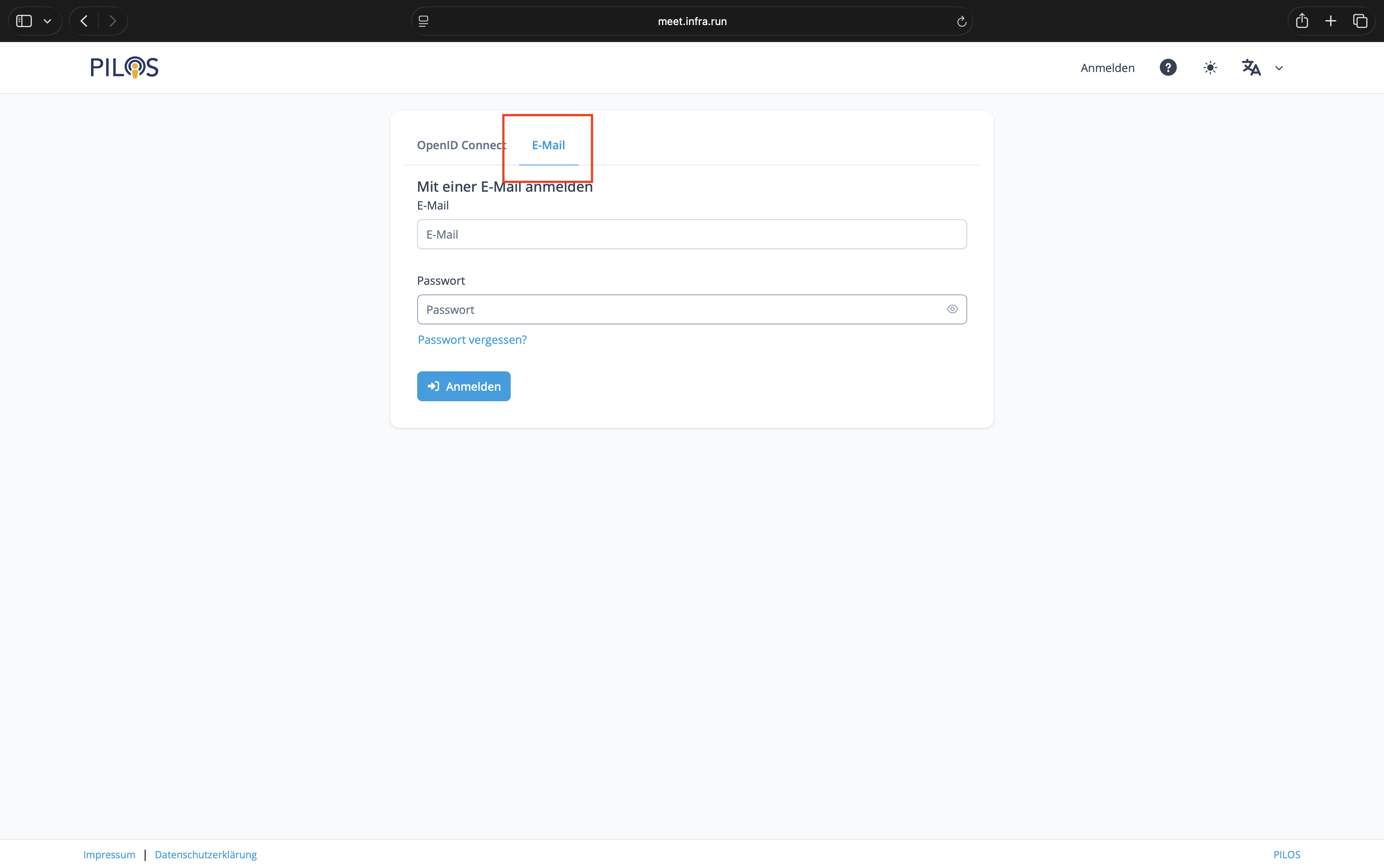
Task: Open the browser share icon
Action: pyautogui.click(x=1302, y=21)
